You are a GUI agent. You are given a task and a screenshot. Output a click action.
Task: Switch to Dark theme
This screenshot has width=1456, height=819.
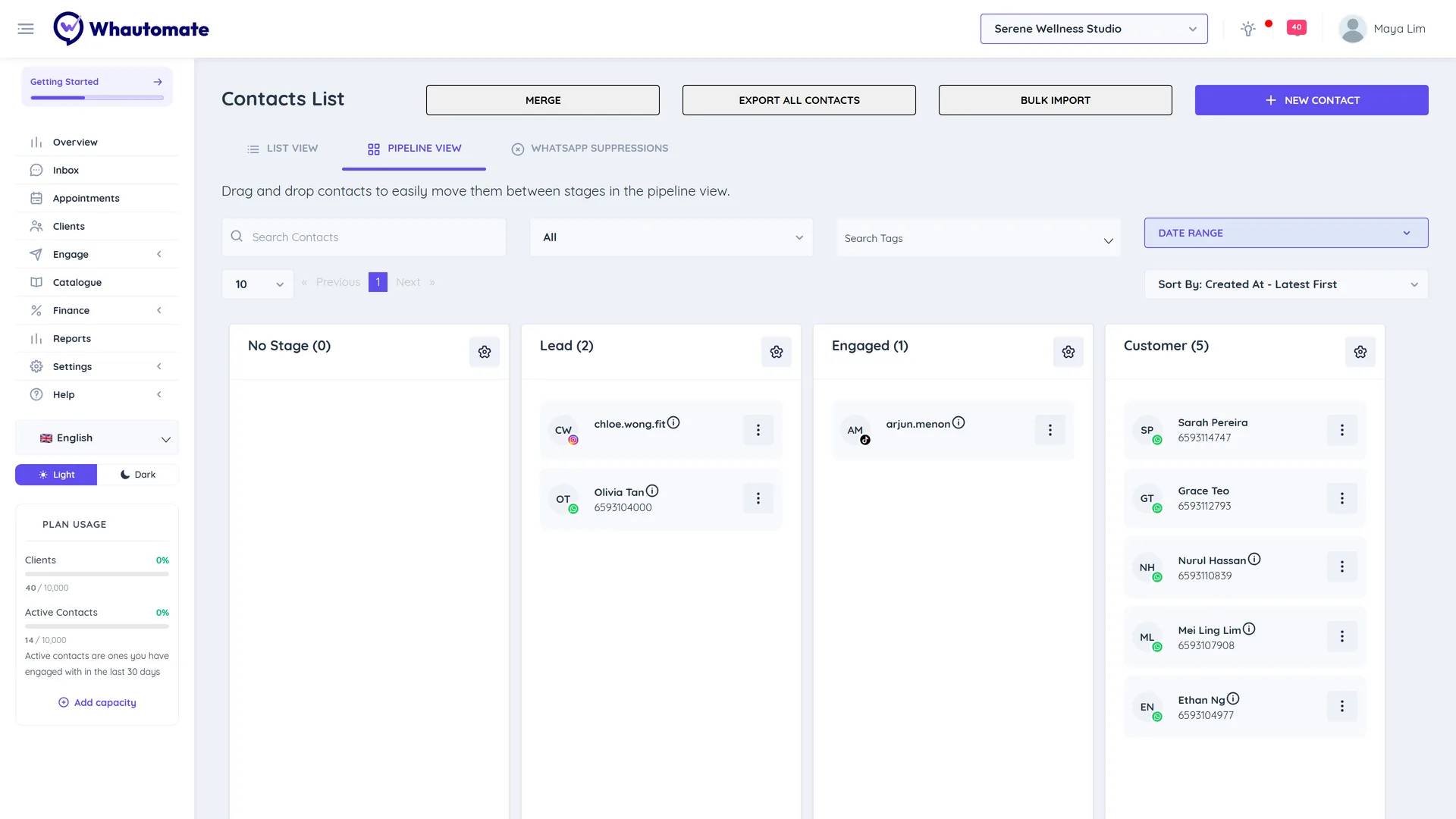[x=138, y=475]
